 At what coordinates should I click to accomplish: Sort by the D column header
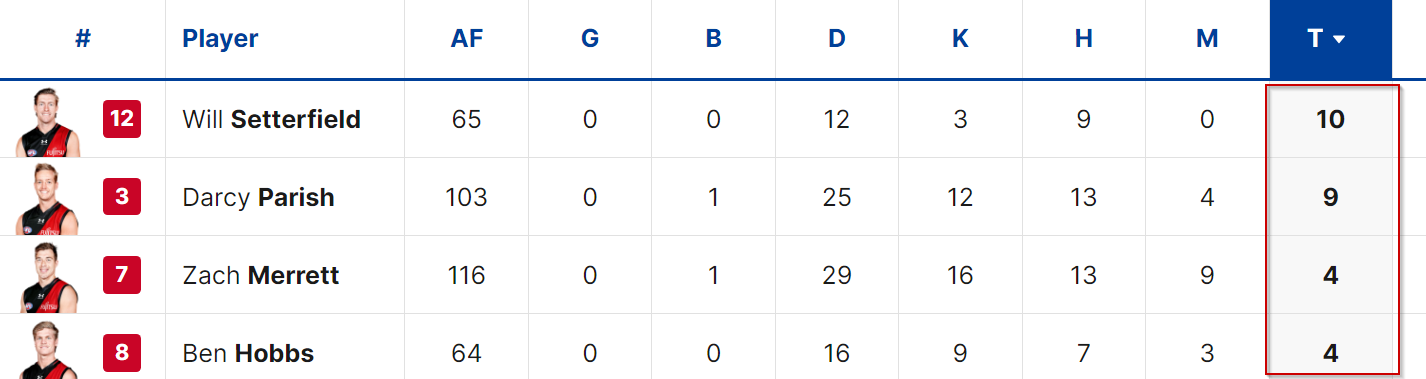837,39
